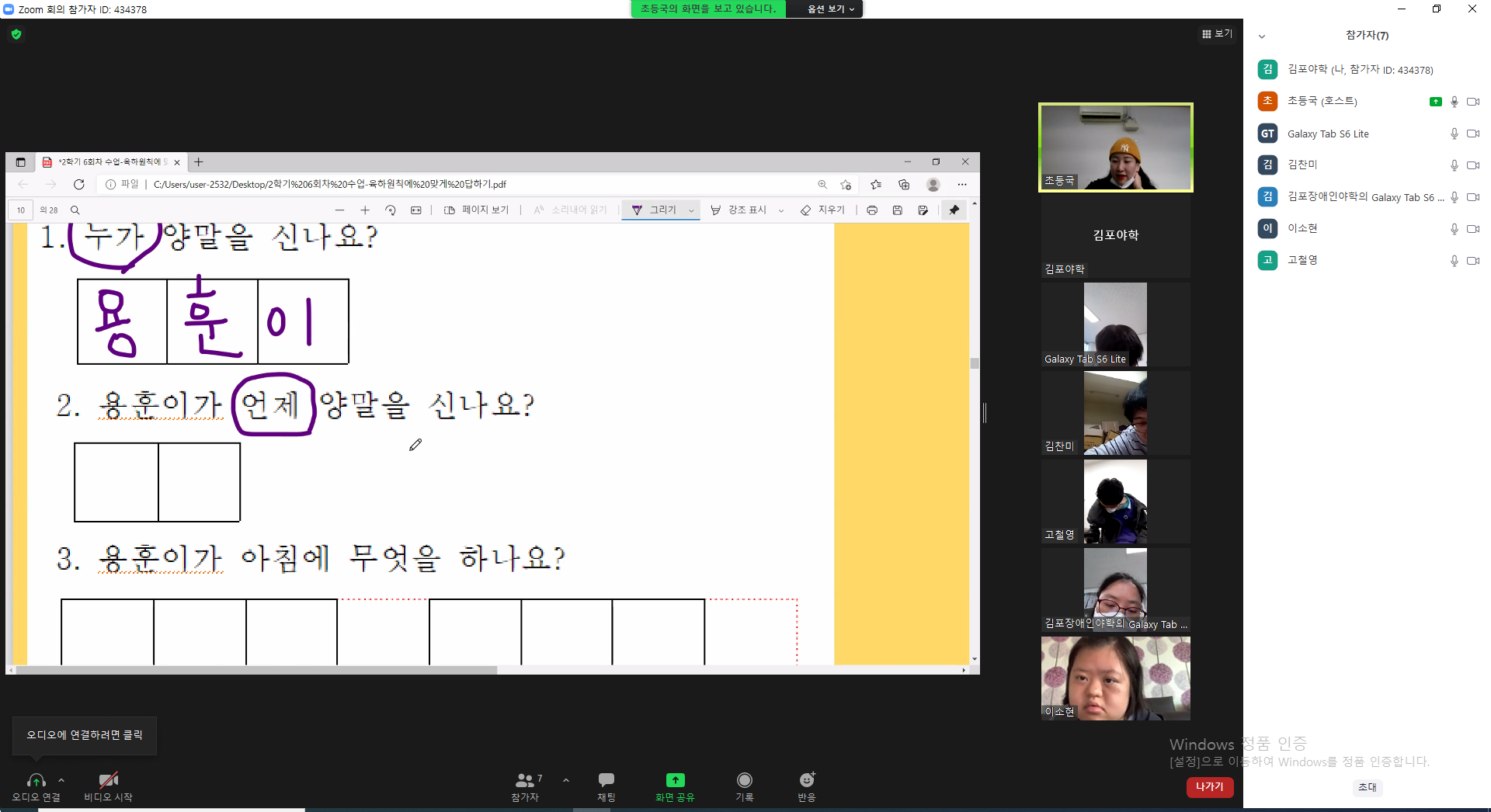Open the chat (채팅) button

pos(606,786)
